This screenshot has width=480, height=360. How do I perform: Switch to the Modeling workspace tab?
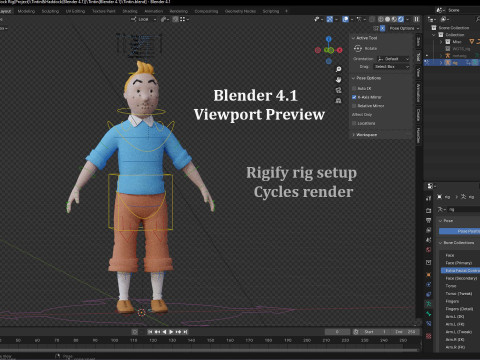(26, 11)
